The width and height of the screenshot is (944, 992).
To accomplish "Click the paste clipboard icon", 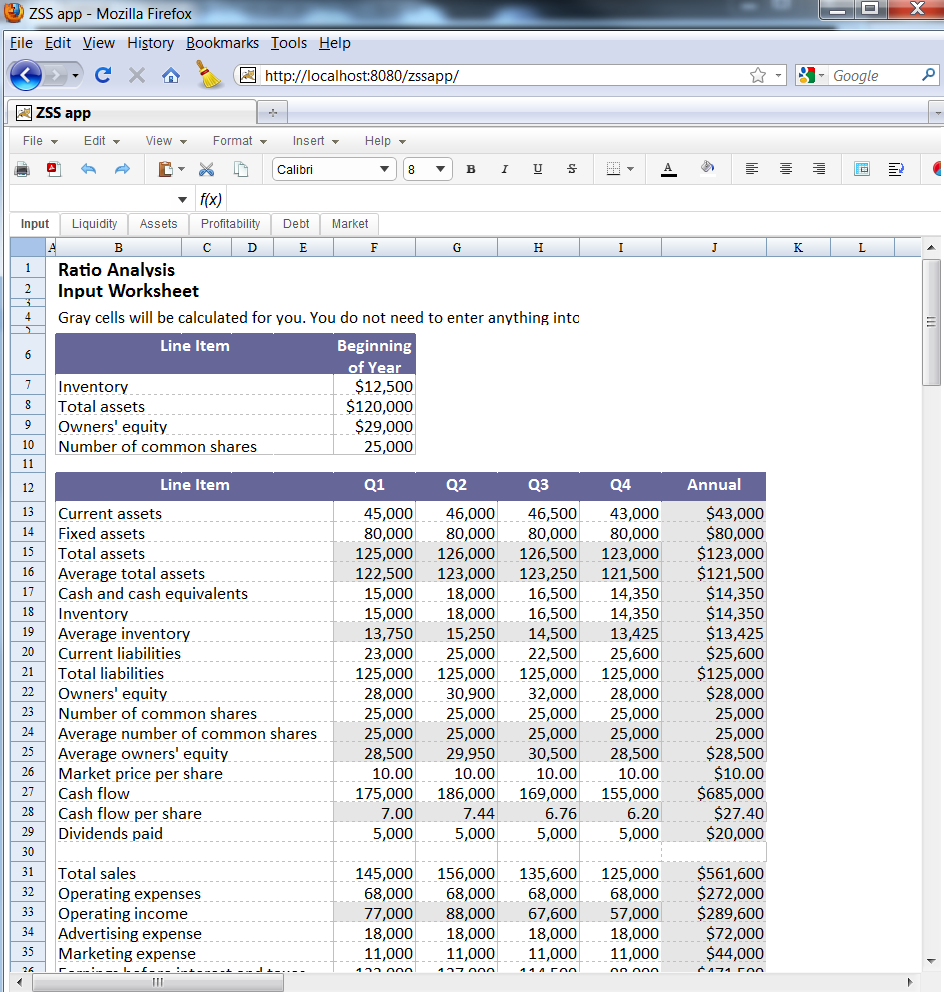I will pos(165,169).
